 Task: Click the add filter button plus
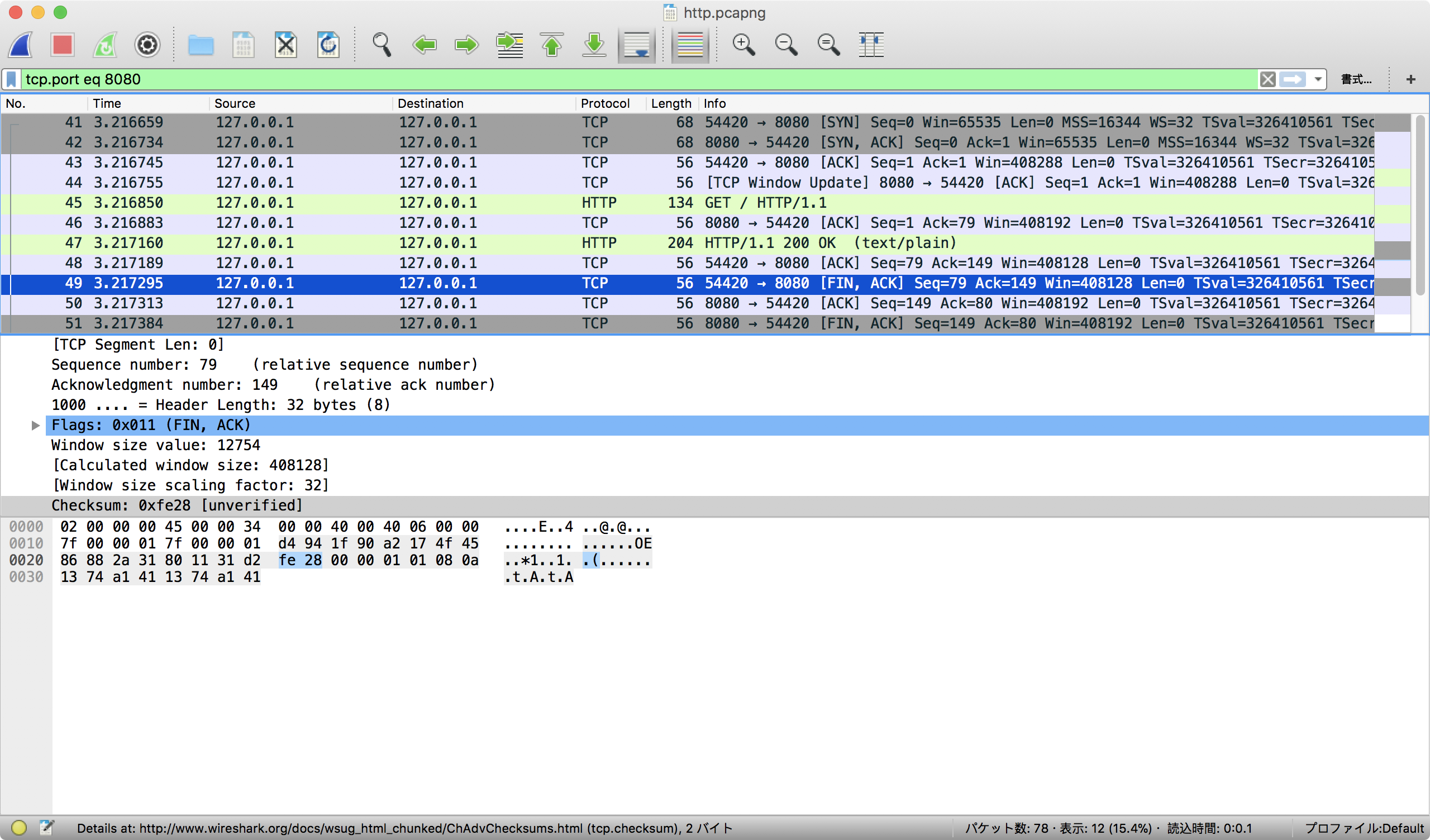click(1410, 79)
